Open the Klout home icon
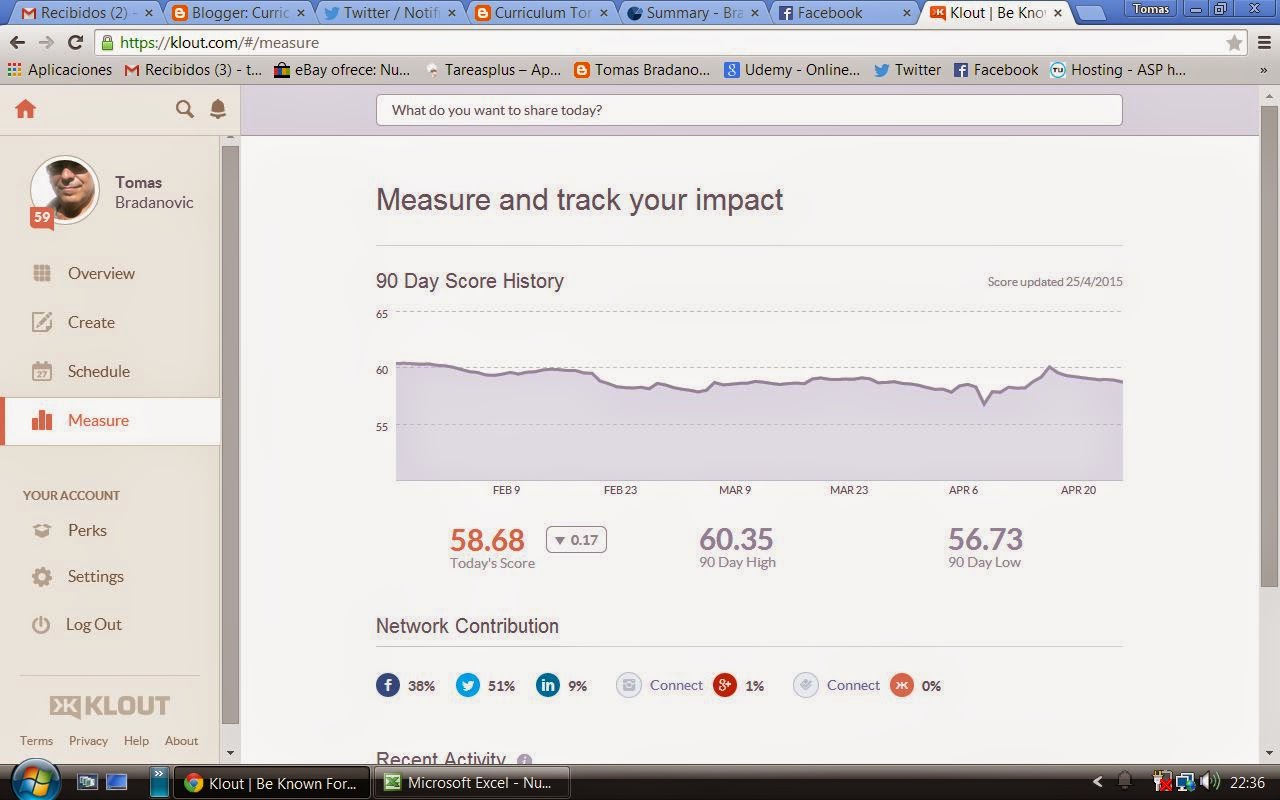This screenshot has width=1280, height=800. (26, 109)
